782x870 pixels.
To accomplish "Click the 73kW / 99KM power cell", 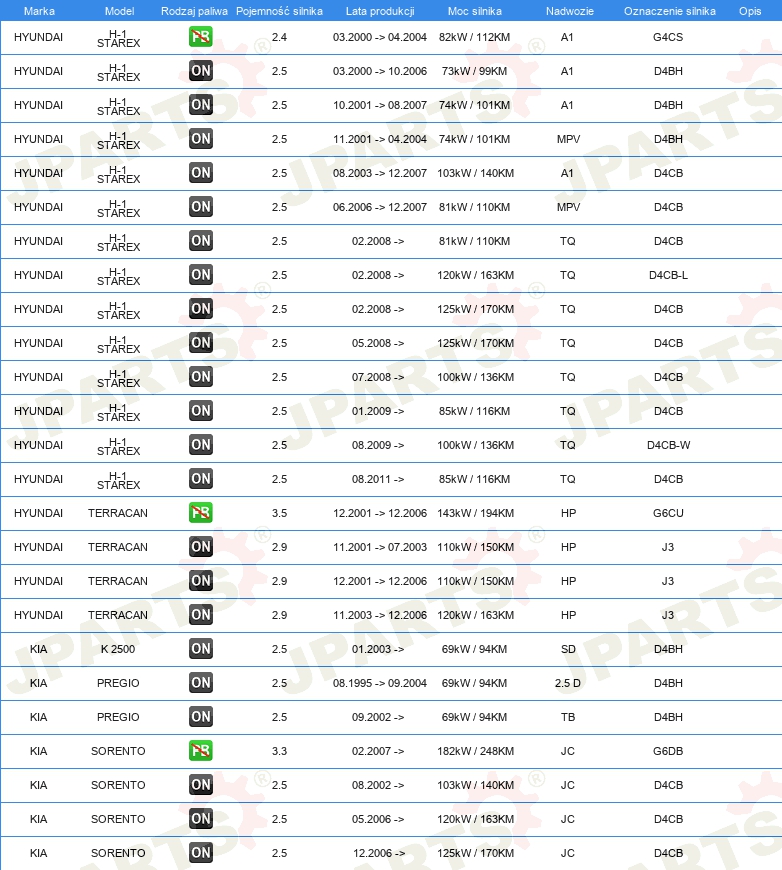I will [x=474, y=71].
